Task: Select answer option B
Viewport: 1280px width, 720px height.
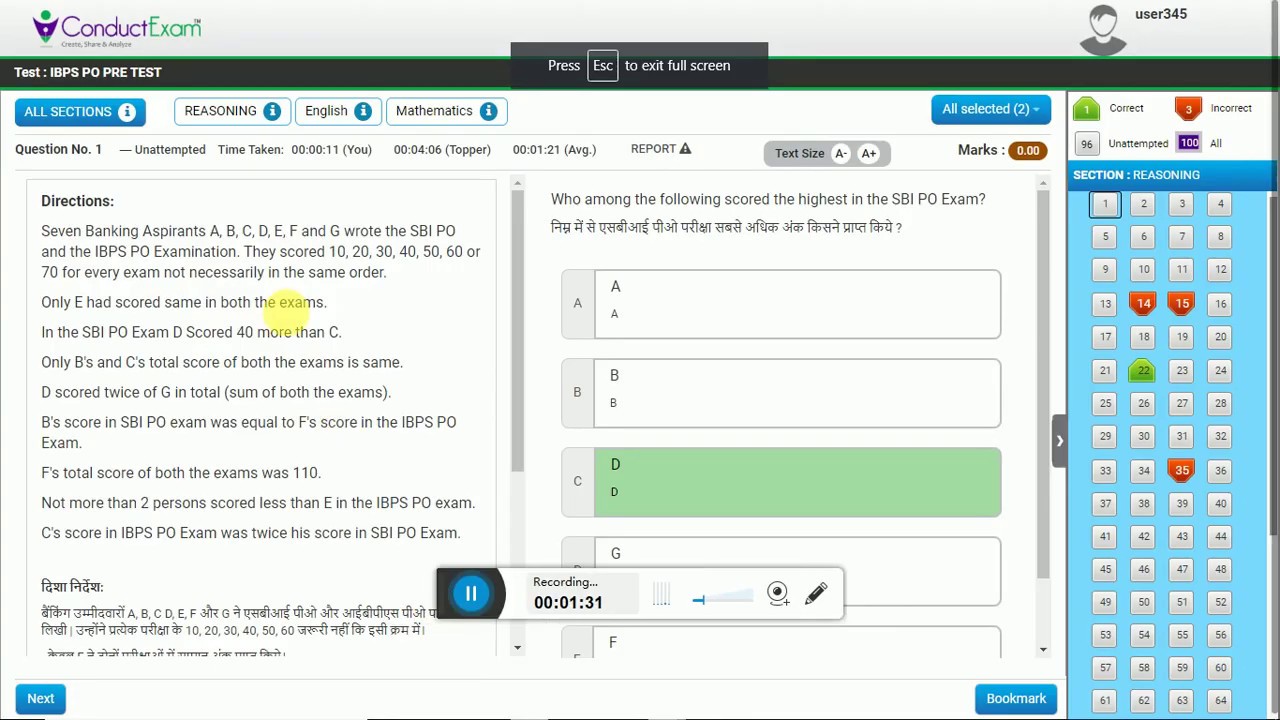Action: point(781,393)
